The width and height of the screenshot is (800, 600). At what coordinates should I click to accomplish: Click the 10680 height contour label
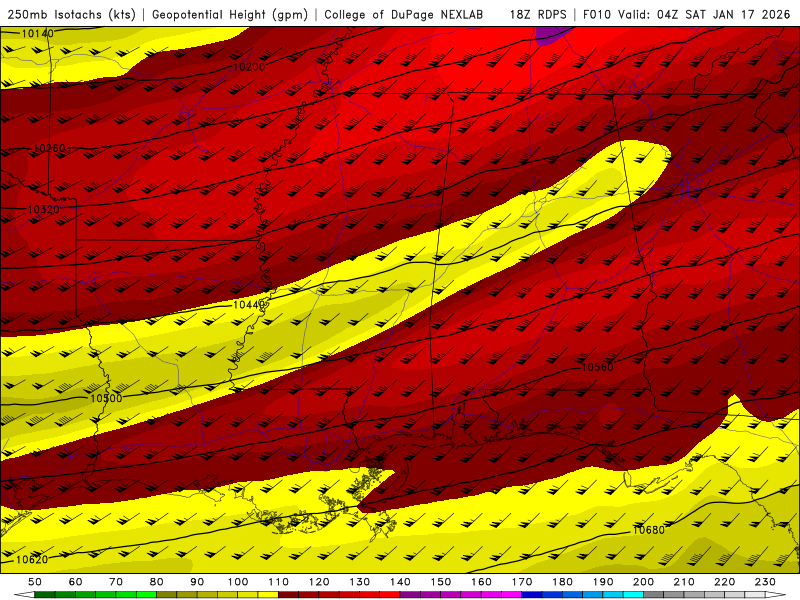click(x=648, y=530)
